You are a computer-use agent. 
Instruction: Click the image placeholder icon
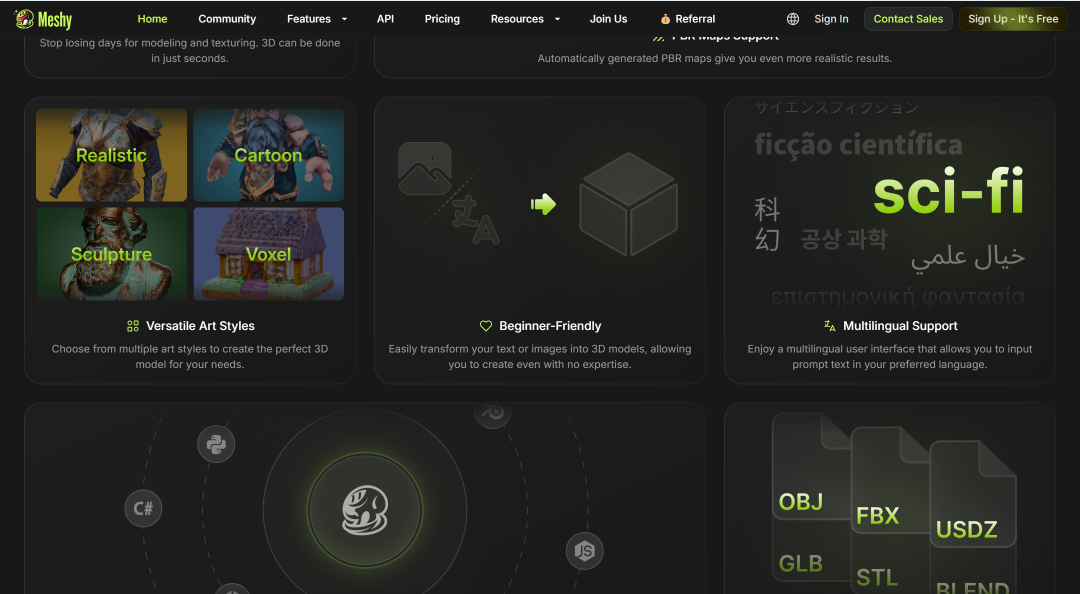pos(425,169)
